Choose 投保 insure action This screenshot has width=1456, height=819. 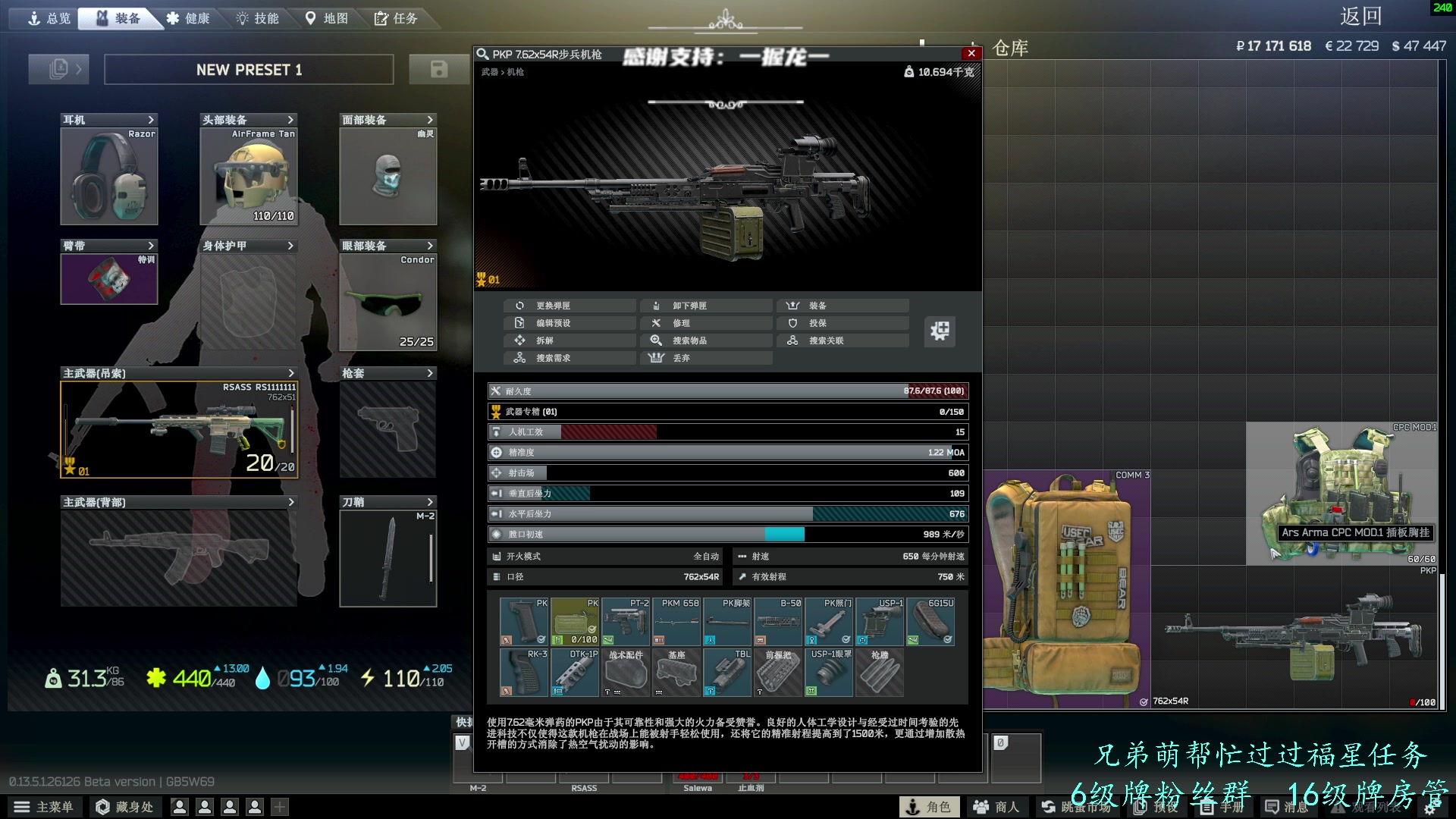[843, 323]
